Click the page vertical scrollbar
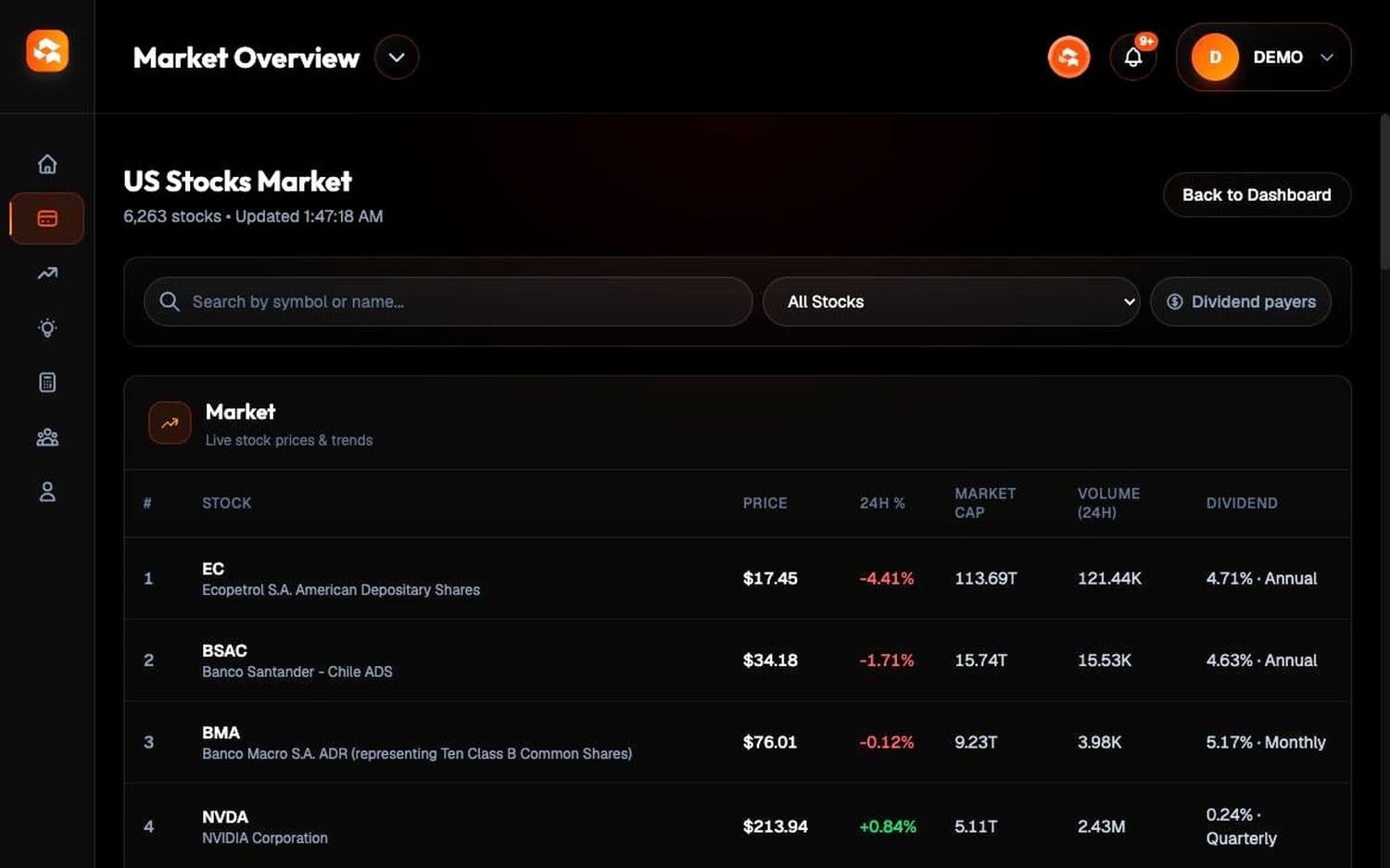 [x=1384, y=193]
